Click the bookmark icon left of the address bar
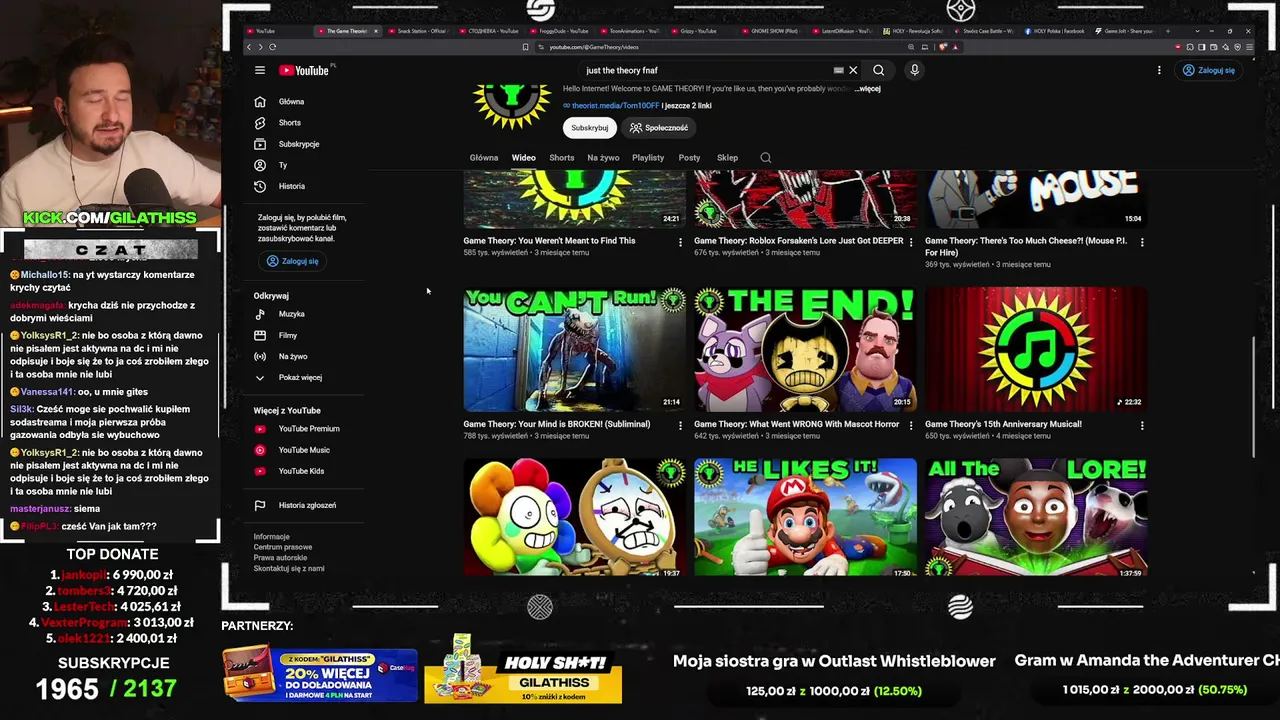 point(525,47)
